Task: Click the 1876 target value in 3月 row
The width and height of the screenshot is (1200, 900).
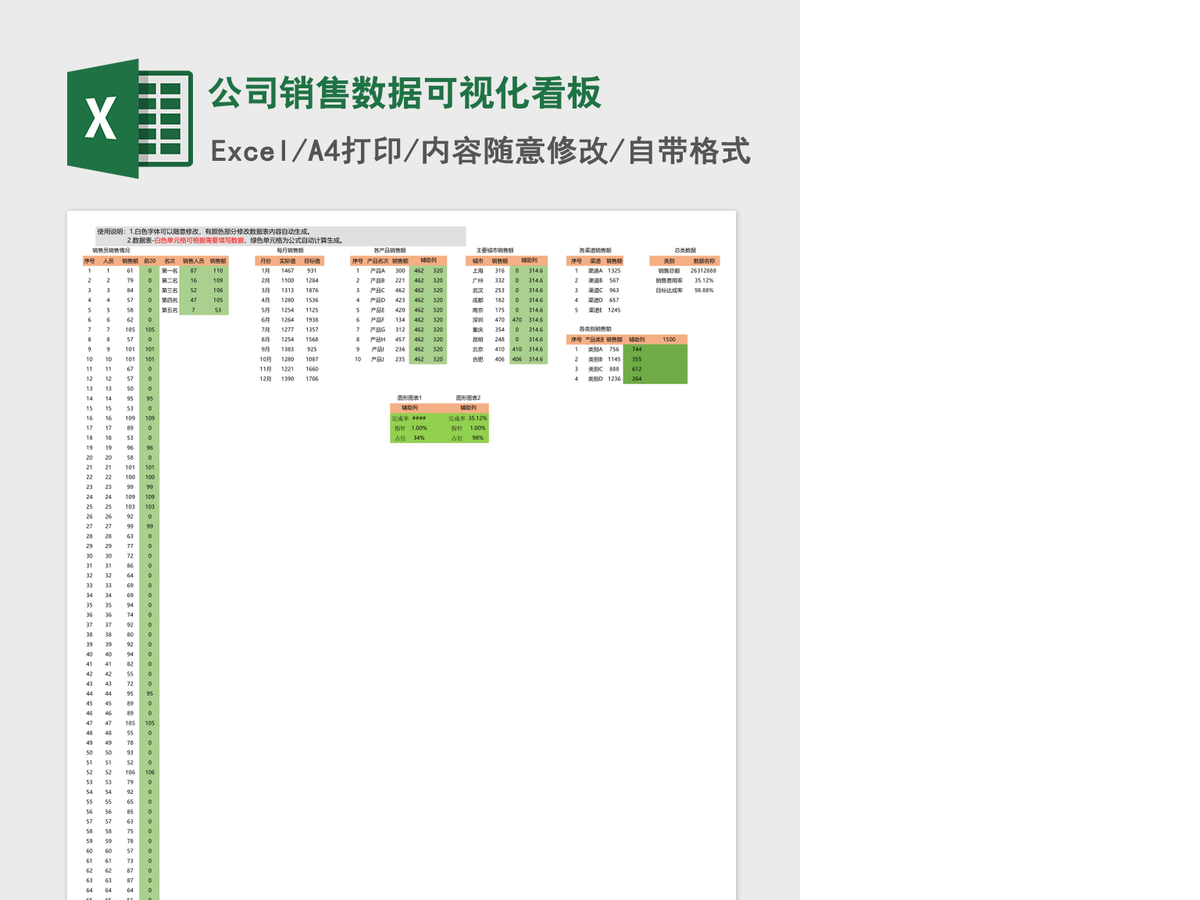Action: pyautogui.click(x=312, y=290)
